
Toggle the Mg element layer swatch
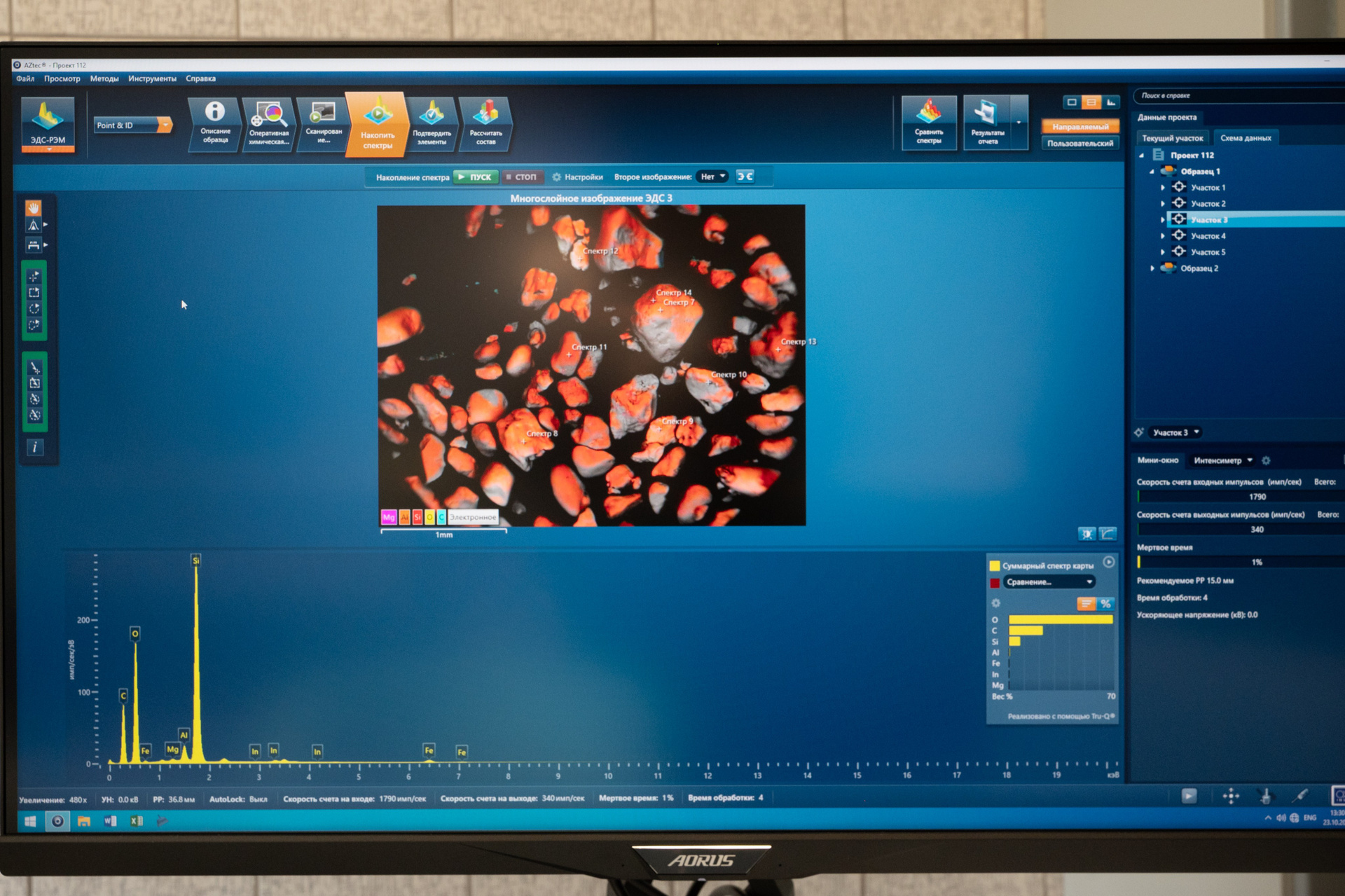(x=388, y=517)
